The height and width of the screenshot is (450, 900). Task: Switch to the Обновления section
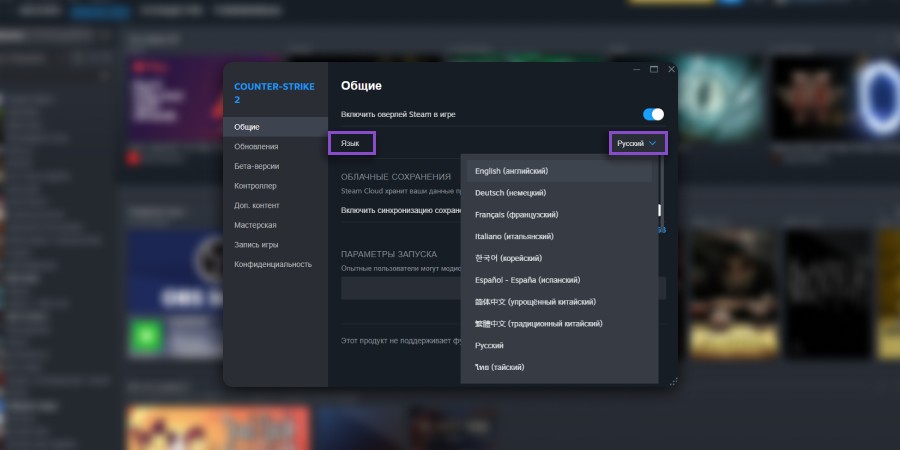pyautogui.click(x=276, y=146)
